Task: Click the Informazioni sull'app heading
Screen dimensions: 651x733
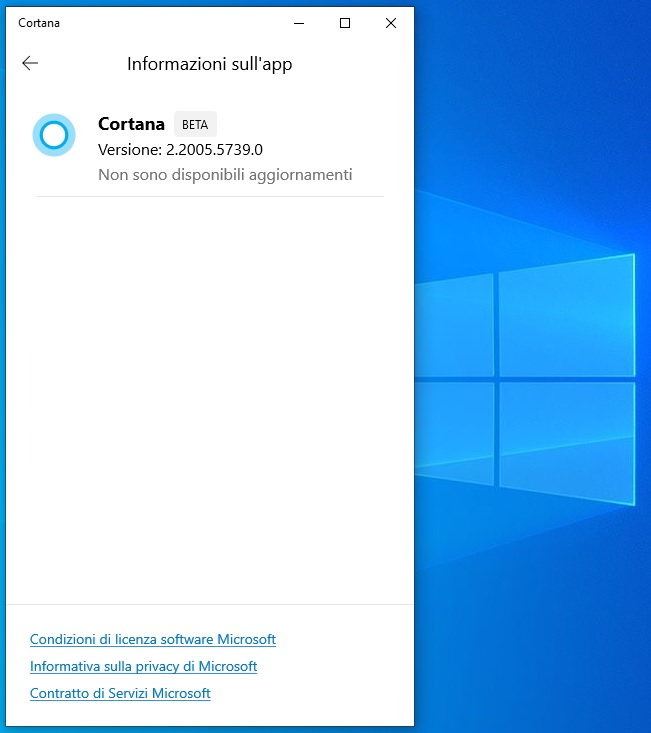Action: (x=210, y=64)
